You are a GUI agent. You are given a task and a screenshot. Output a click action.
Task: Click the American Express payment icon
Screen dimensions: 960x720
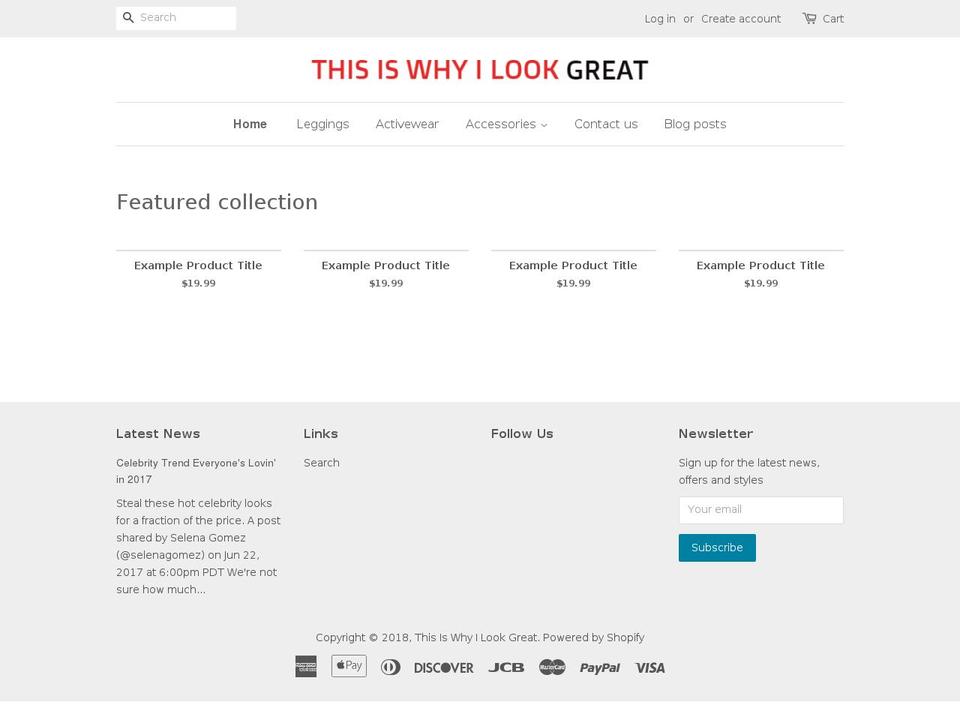[306, 667]
